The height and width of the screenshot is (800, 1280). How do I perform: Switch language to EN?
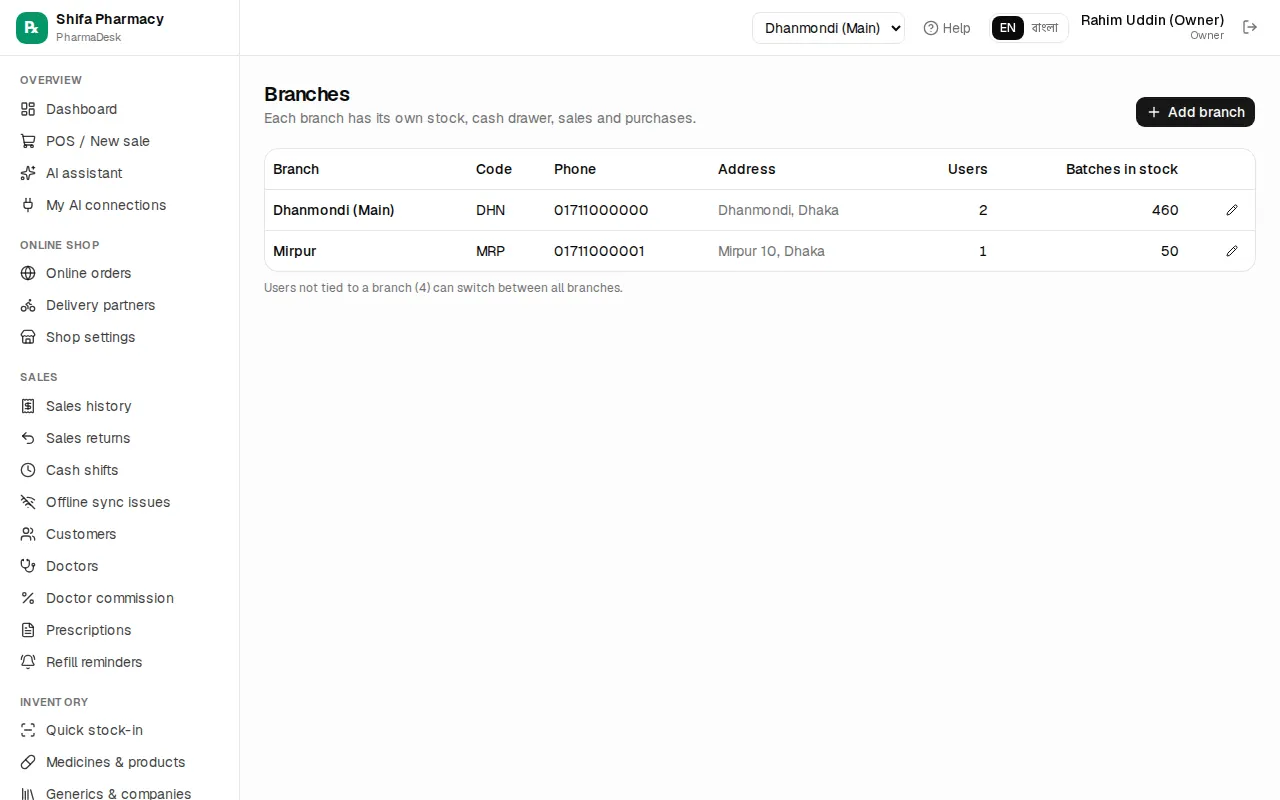1008,28
